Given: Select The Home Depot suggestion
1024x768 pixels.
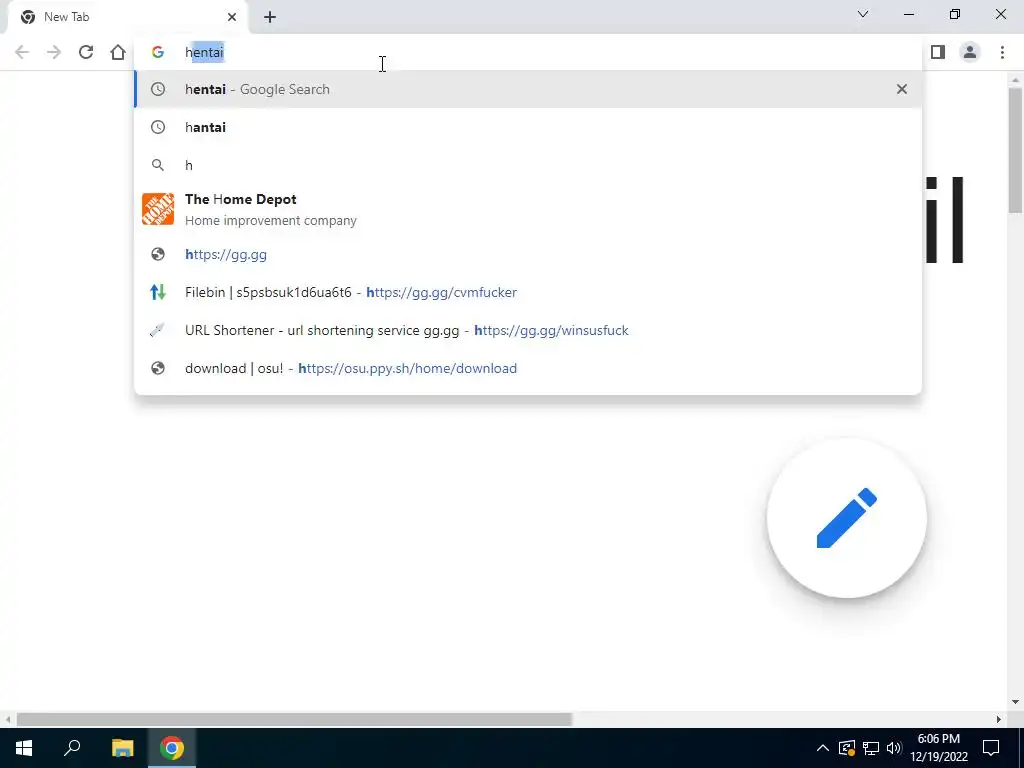Looking at the screenshot, I should pos(528,210).
